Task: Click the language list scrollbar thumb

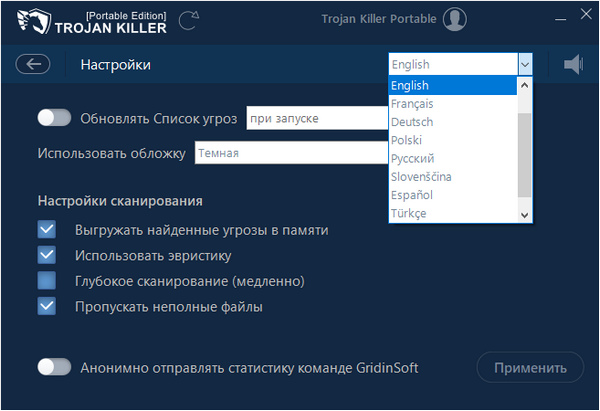Action: click(x=525, y=155)
